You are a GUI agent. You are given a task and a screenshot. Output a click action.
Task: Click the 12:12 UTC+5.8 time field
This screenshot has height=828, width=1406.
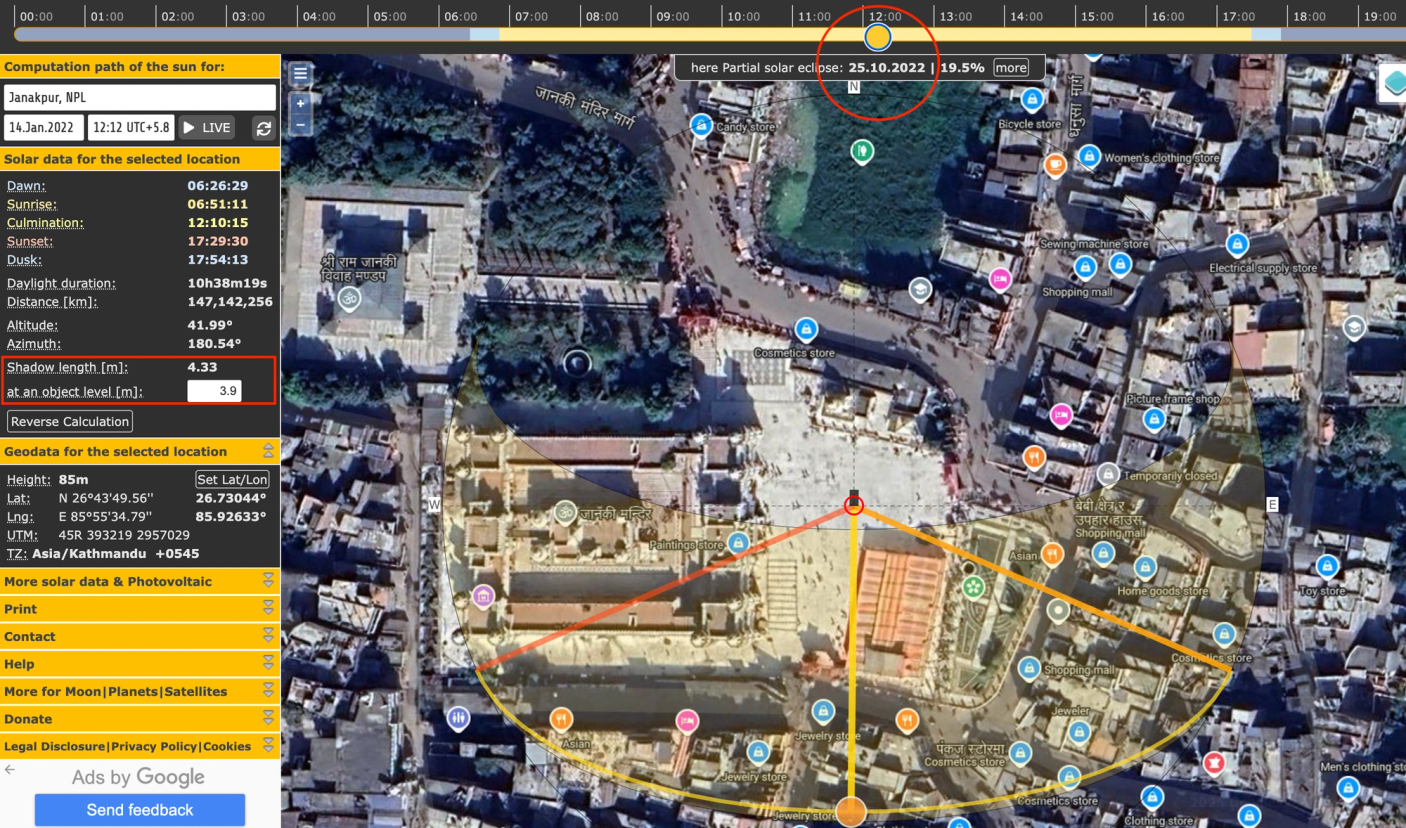[131, 128]
